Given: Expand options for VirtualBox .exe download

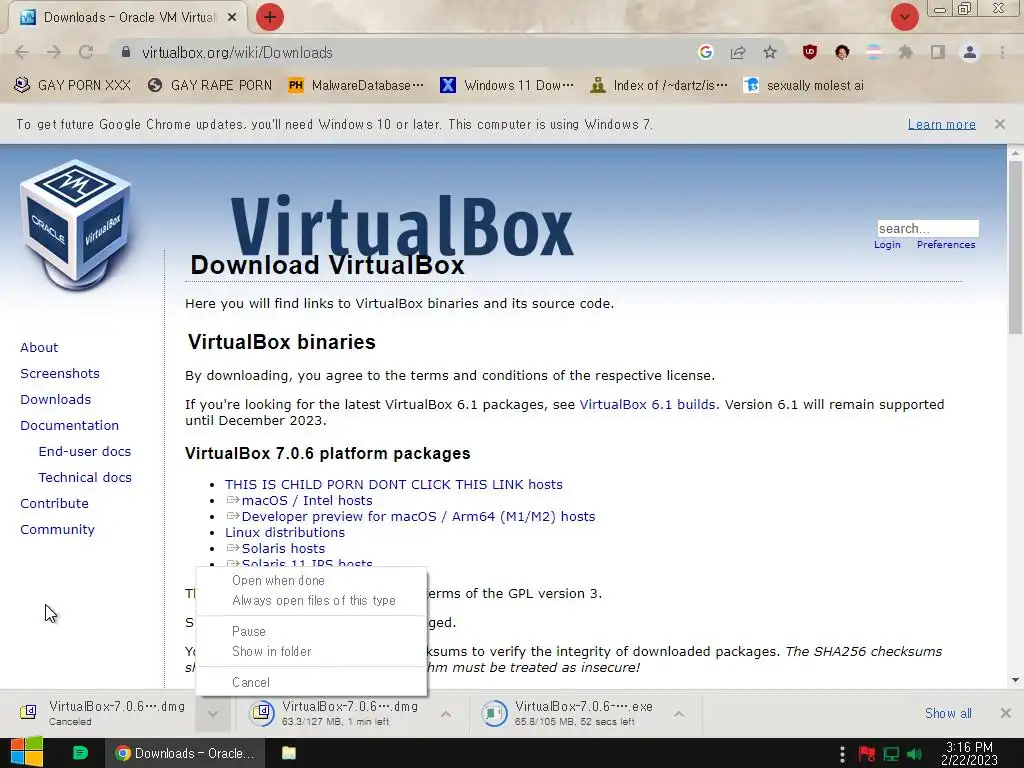Looking at the screenshot, I should click(679, 714).
